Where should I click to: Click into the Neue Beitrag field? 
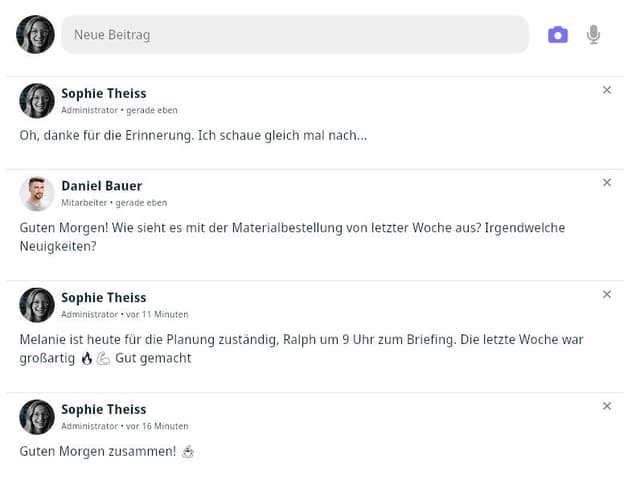pos(295,35)
